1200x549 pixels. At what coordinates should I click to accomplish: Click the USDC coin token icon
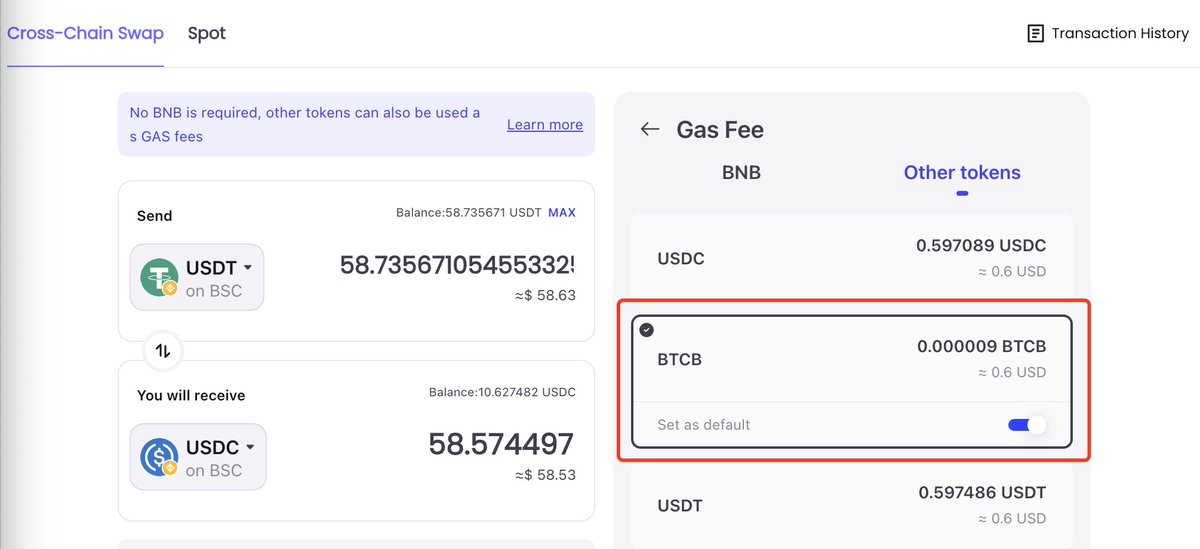(x=159, y=457)
